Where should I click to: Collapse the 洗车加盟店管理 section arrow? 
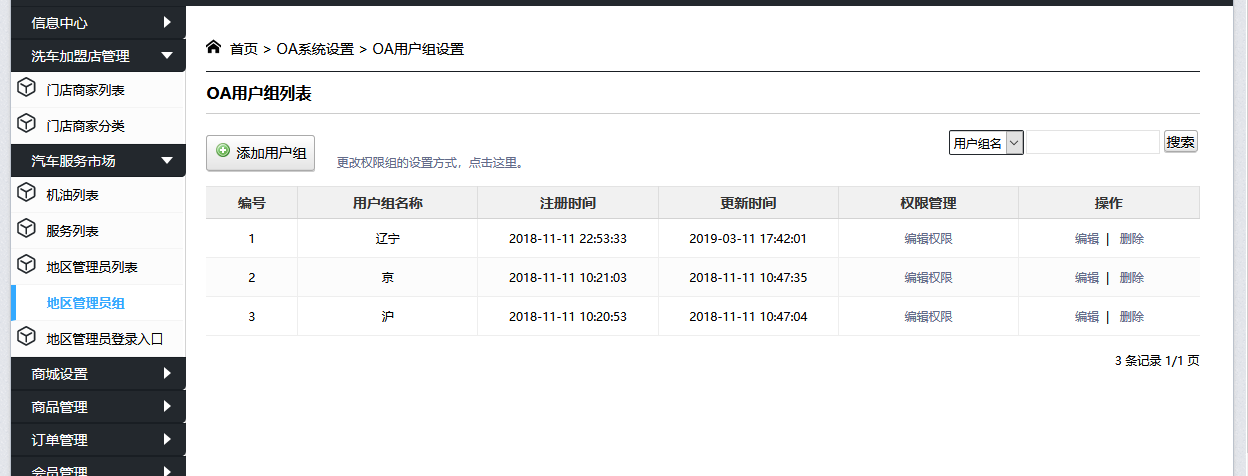(167, 56)
